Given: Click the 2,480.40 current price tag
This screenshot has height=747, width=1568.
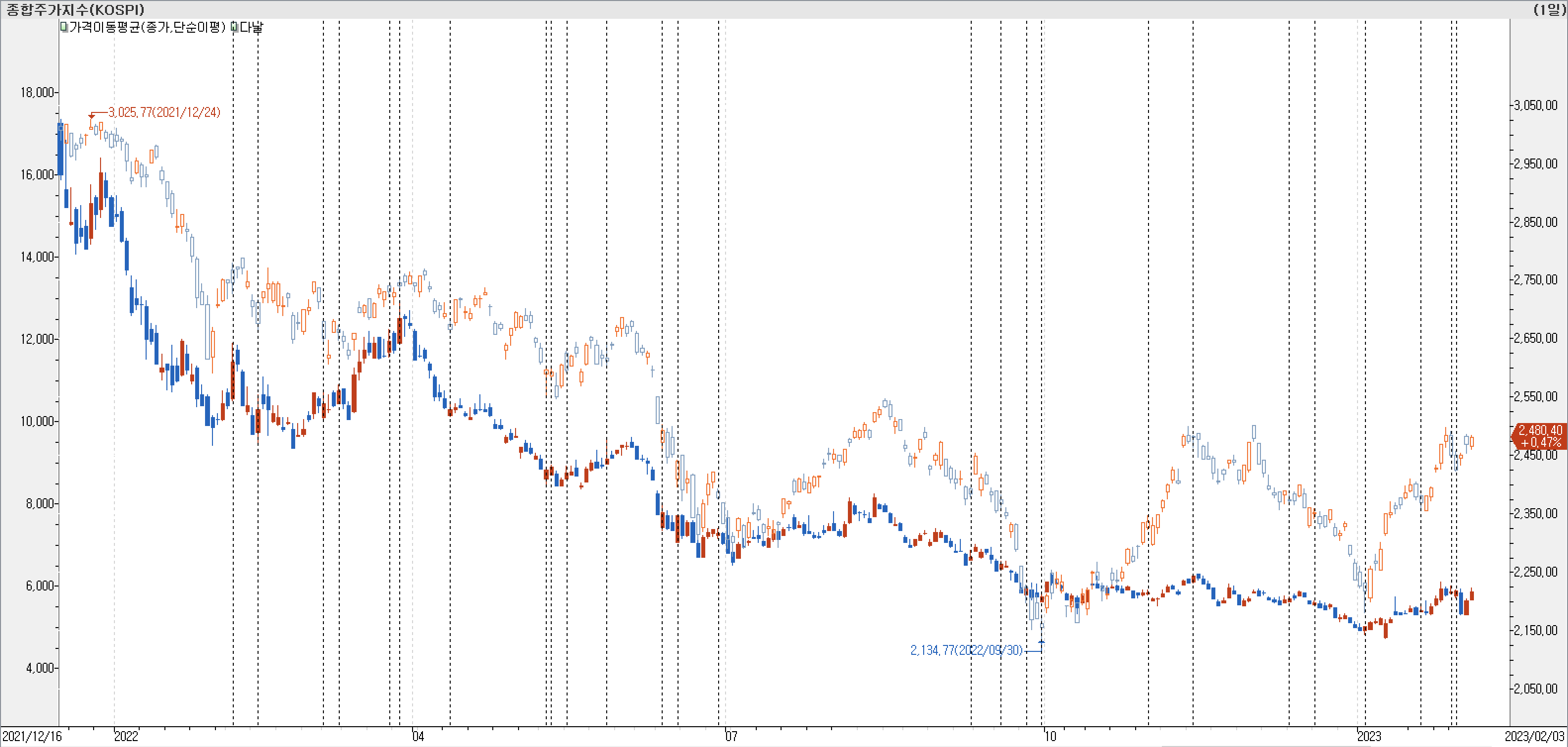Looking at the screenshot, I should pyautogui.click(x=1540, y=430).
